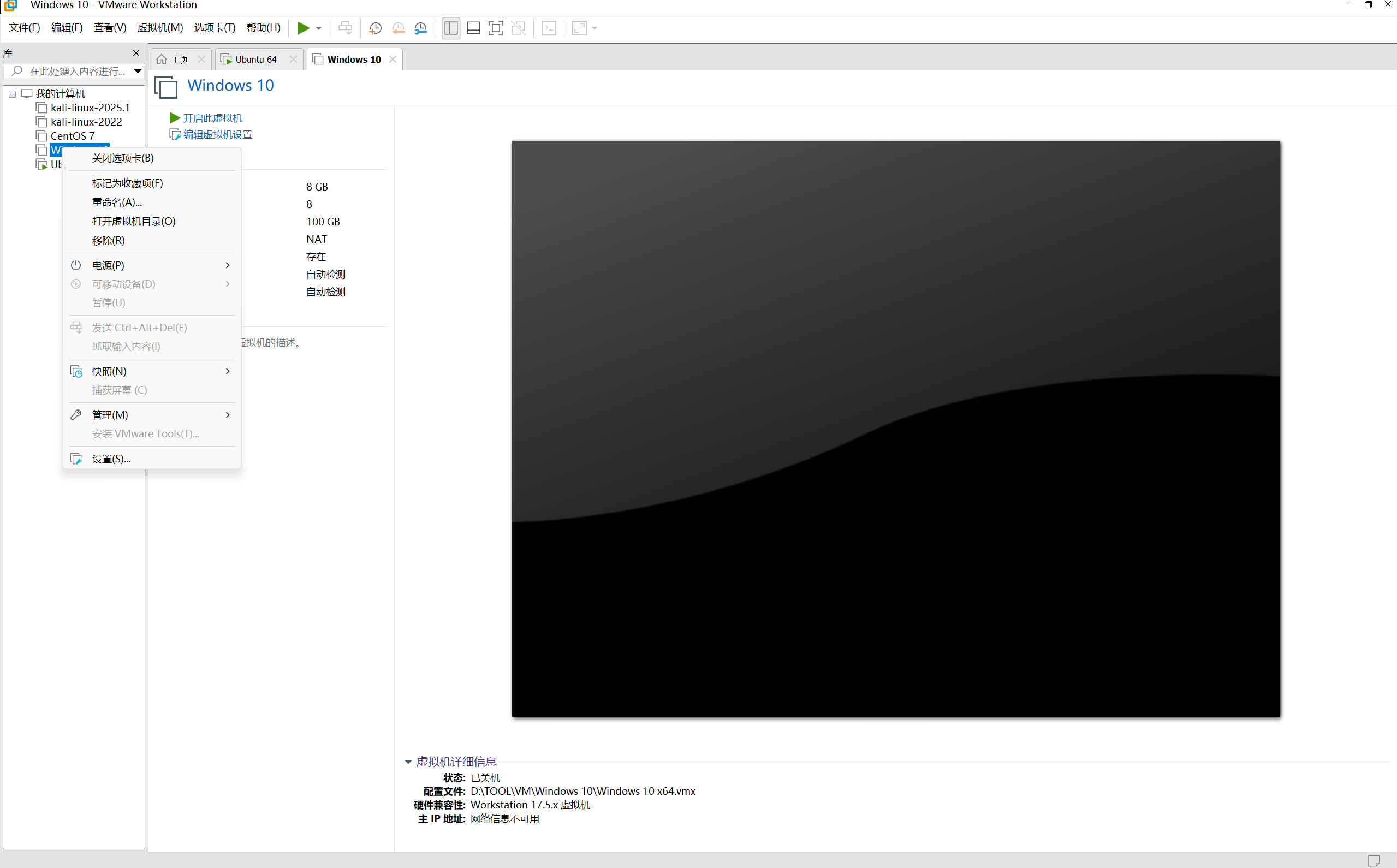Screen dimensions: 1397x868
Task: Click the library search input field
Action: 75,71
